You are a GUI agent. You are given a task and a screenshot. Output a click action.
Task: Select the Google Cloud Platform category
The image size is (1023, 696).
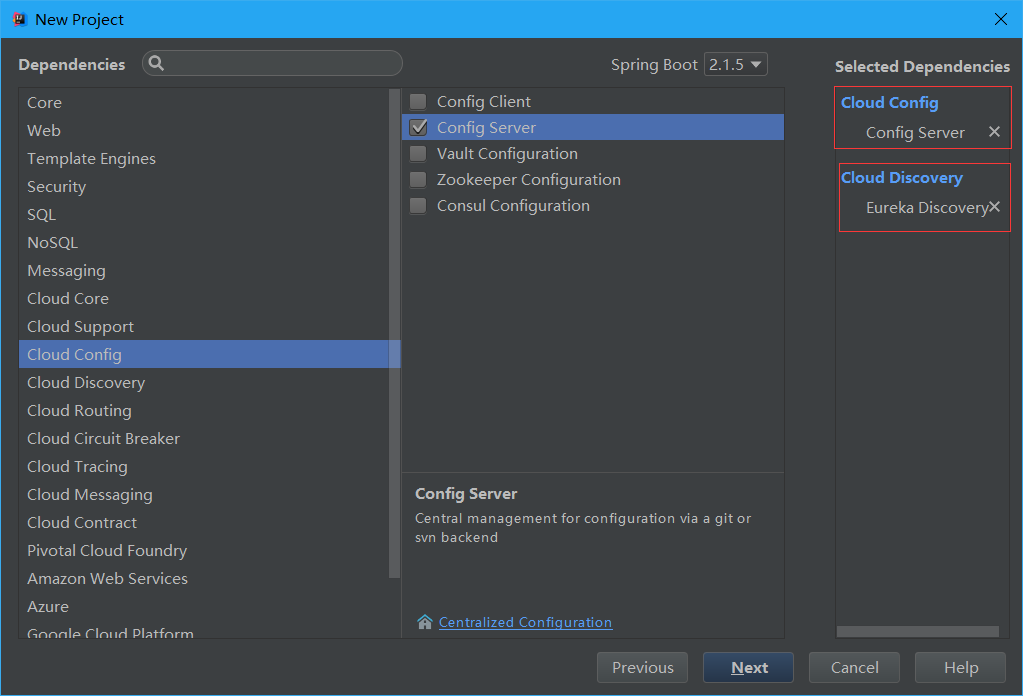tap(204, 631)
